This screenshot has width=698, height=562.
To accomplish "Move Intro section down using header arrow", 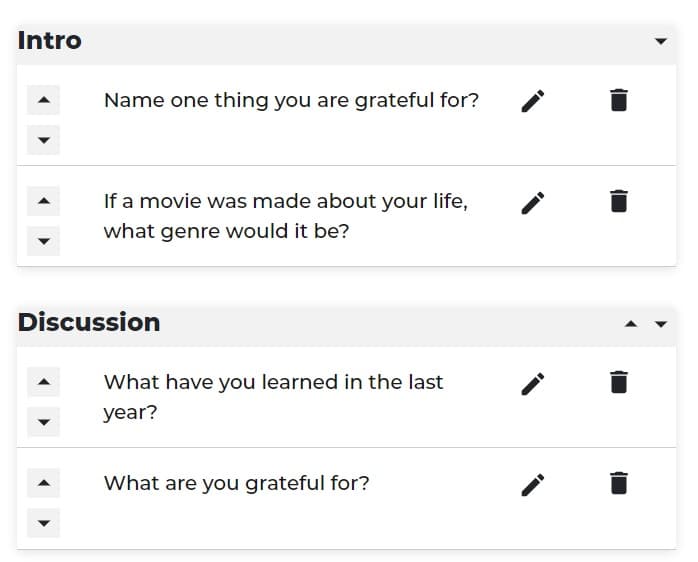I will 661,41.
